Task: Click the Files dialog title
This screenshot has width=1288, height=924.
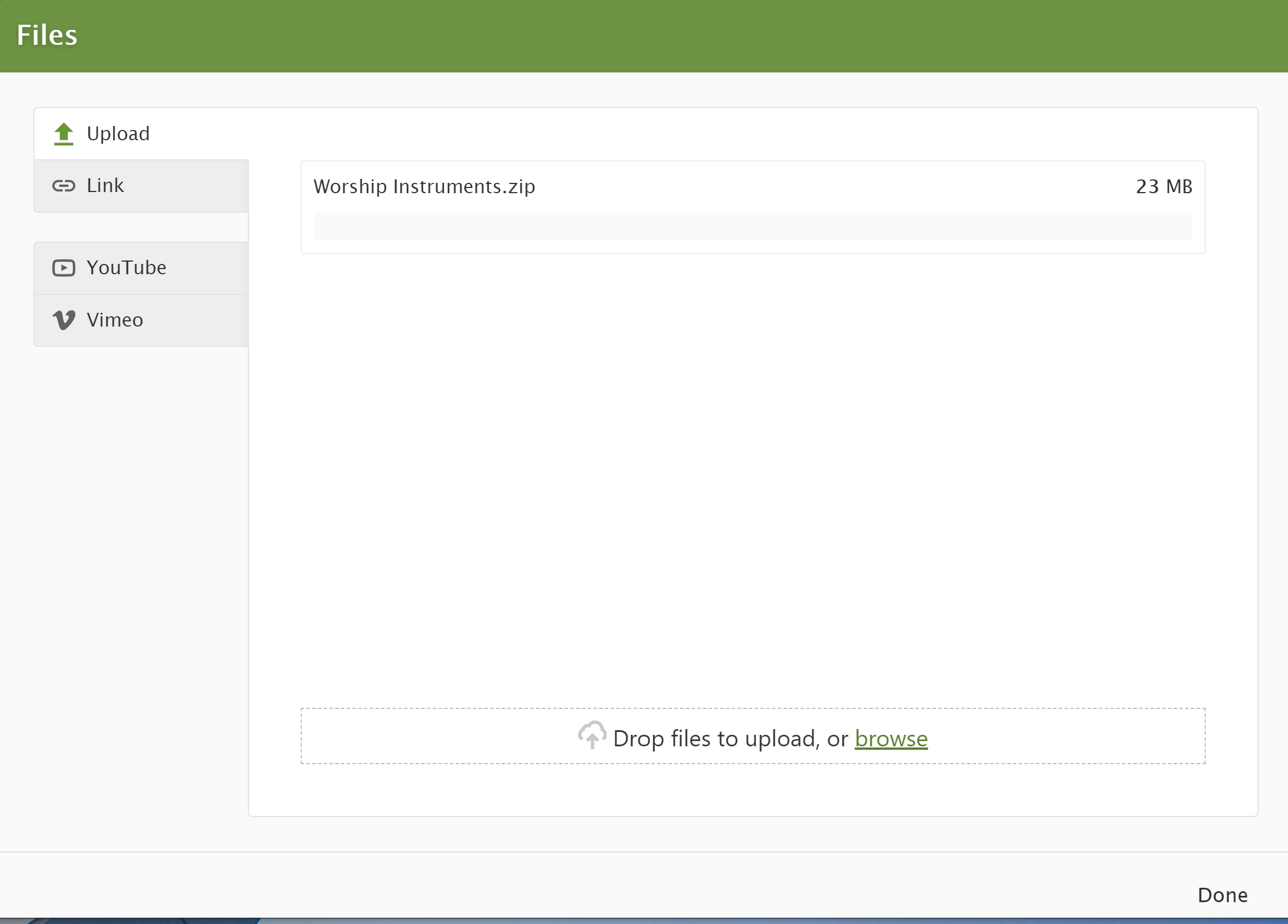Action: coord(47,35)
